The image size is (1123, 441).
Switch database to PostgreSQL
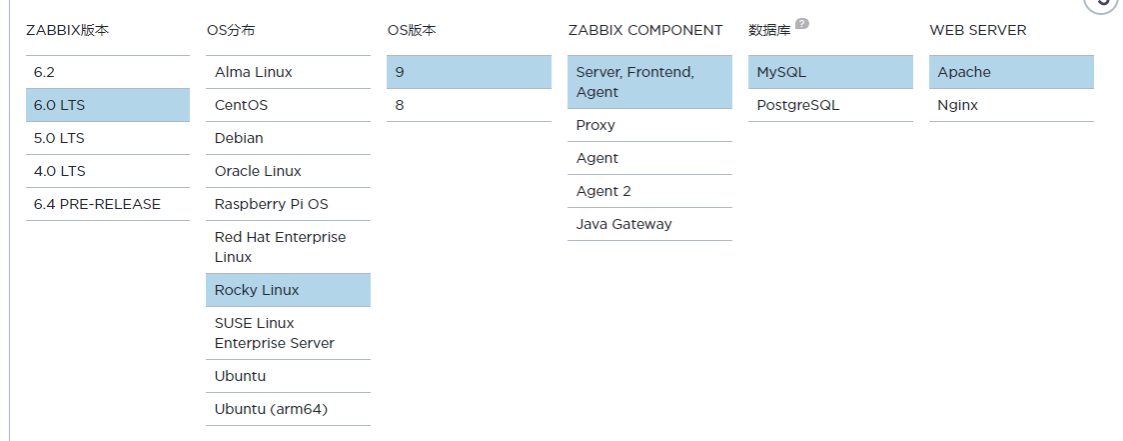click(830, 105)
